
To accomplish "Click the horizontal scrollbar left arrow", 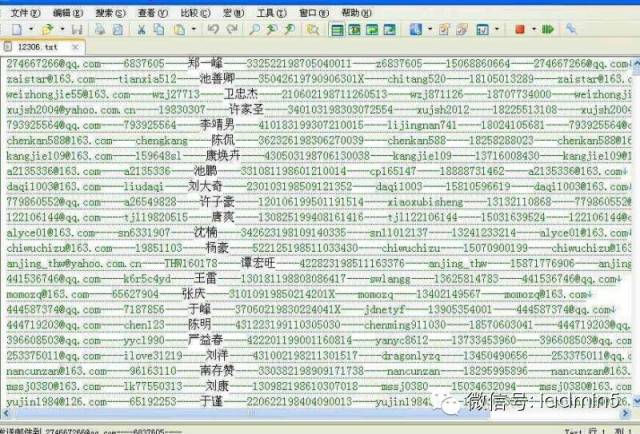I will click(6, 413).
